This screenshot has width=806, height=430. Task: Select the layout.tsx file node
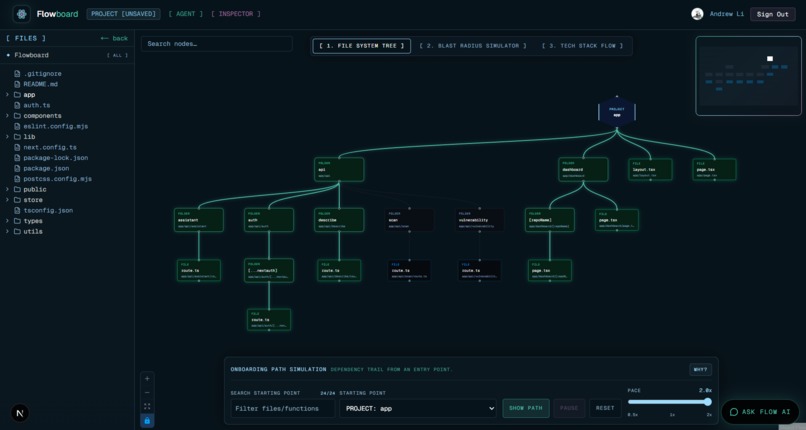point(650,170)
